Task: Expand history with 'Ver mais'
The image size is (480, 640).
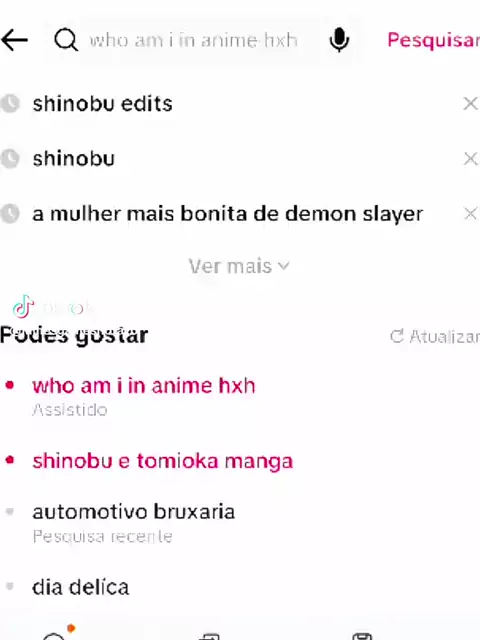Action: click(239, 266)
